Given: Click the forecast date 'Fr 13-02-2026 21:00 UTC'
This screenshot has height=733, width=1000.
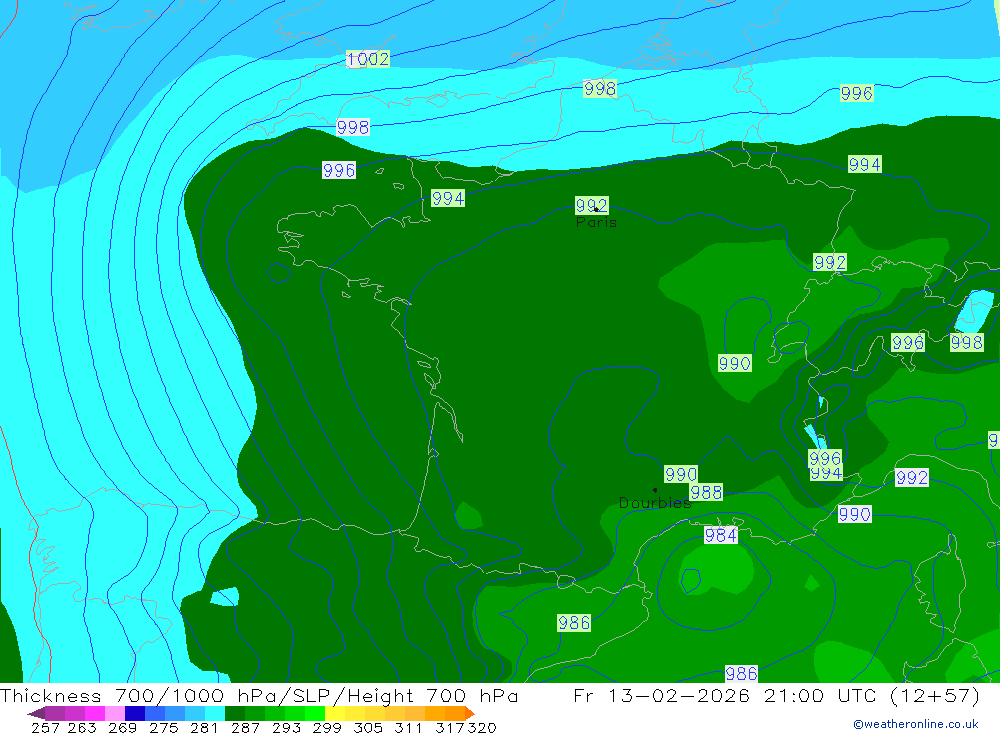Looking at the screenshot, I should point(725,695).
